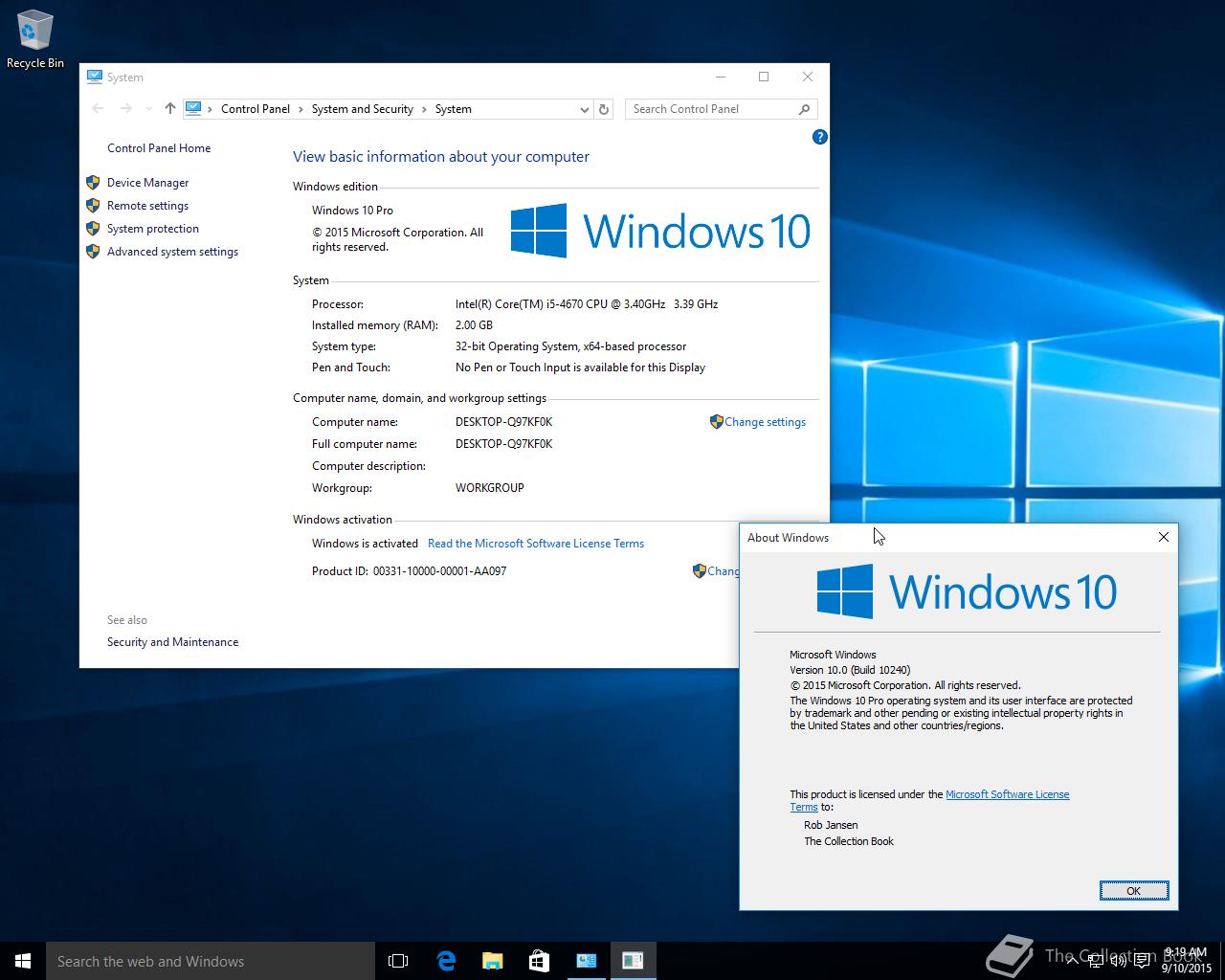1225x980 pixels.
Task: Expand chevron after System and Security breadcrumb
Action: pos(424,109)
